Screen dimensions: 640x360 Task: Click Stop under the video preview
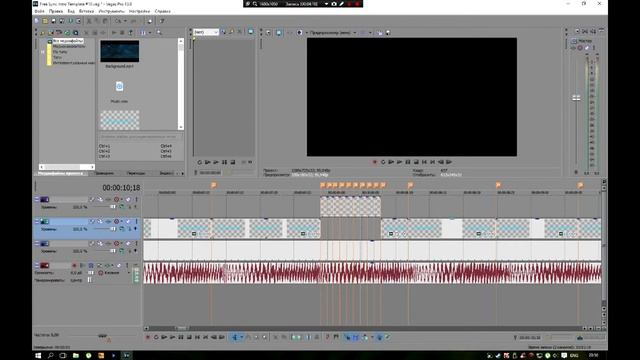coord(416,162)
